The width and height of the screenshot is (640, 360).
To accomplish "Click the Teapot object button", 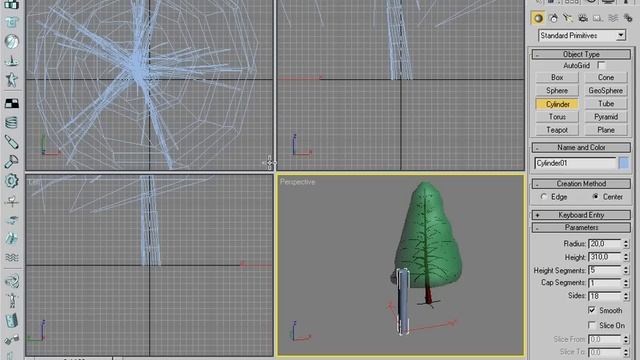I will [557, 130].
